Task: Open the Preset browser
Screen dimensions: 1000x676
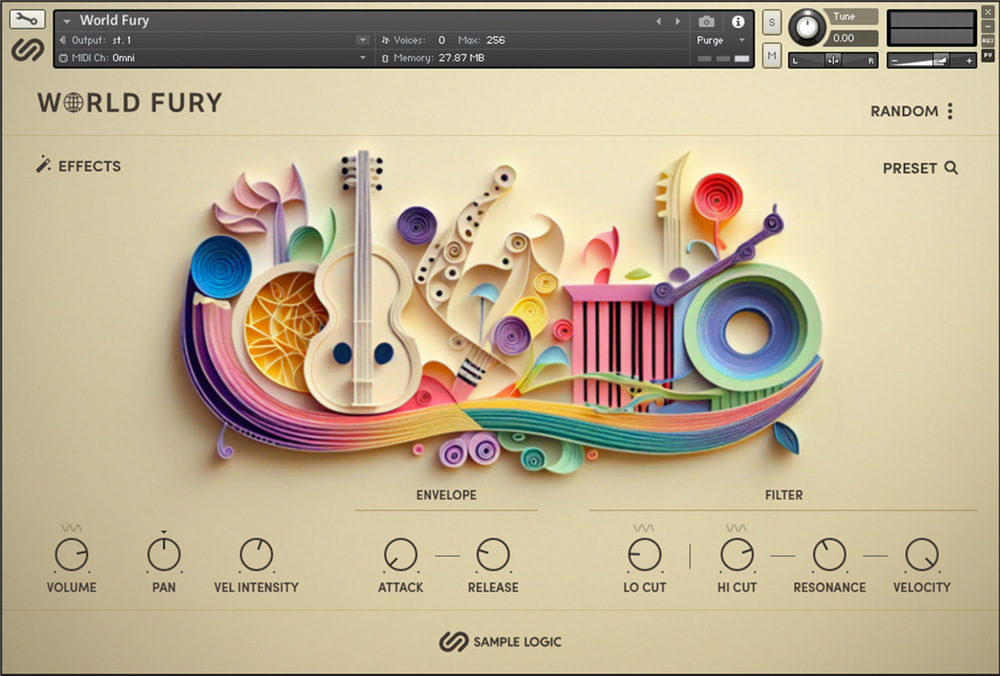Action: click(909, 168)
